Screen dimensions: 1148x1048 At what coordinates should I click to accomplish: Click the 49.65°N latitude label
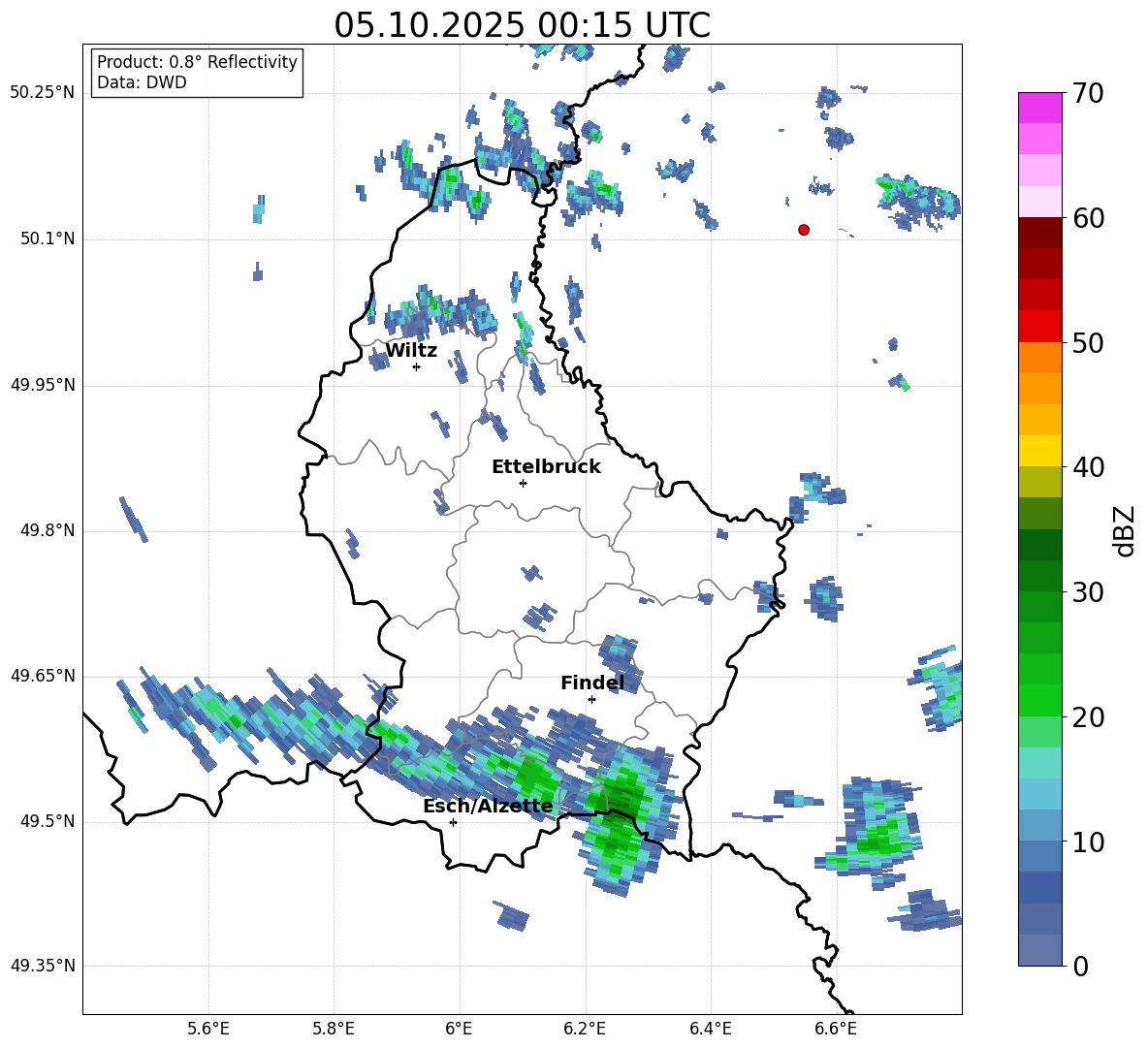(43, 676)
